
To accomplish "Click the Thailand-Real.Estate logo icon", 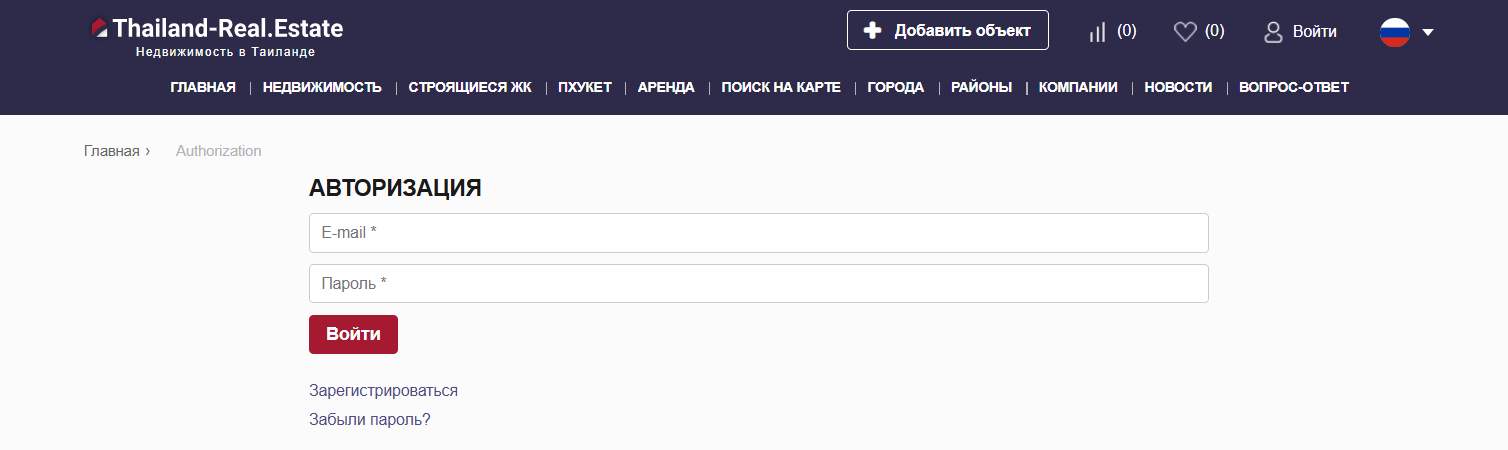I will point(99,29).
